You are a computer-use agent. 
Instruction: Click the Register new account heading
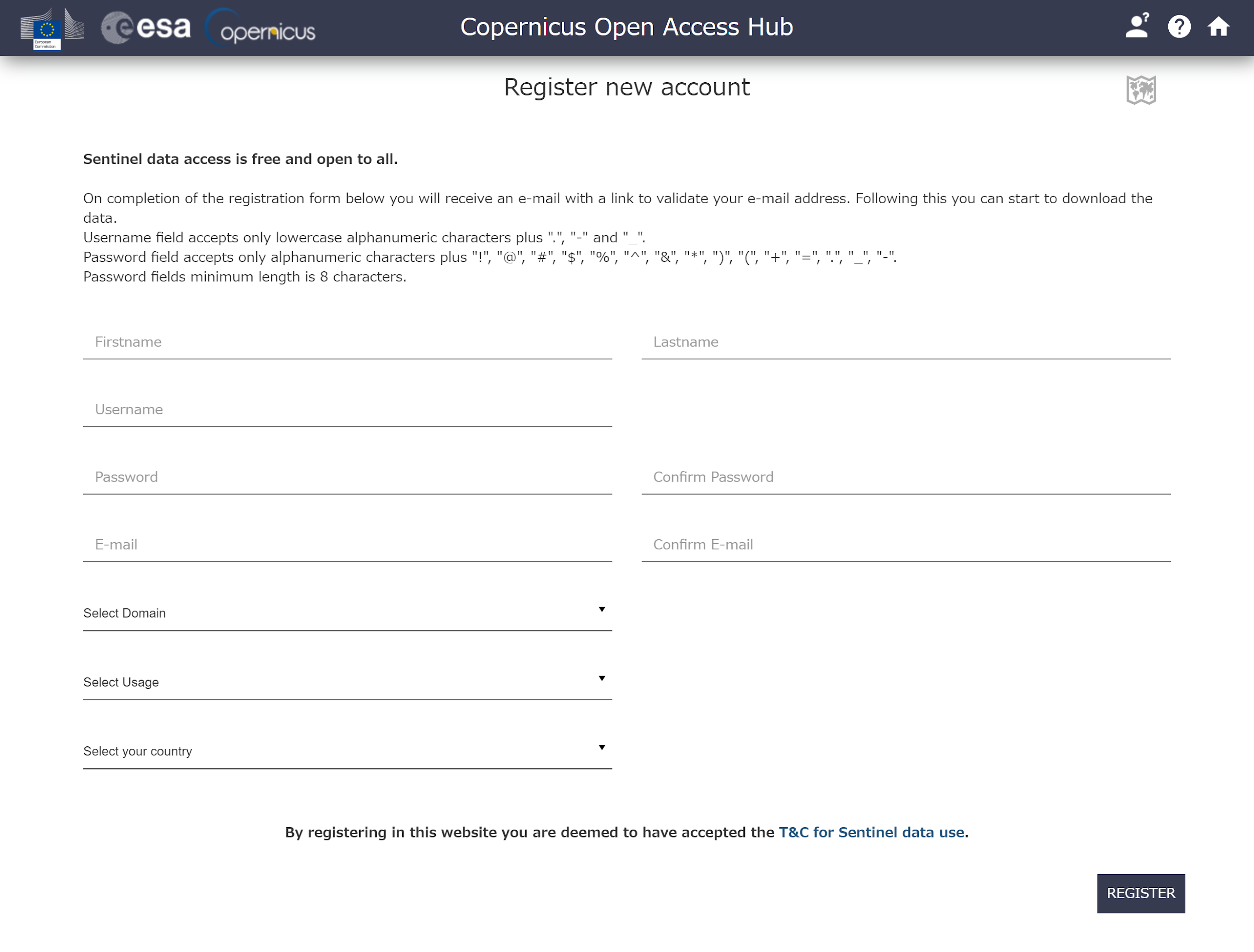(626, 87)
